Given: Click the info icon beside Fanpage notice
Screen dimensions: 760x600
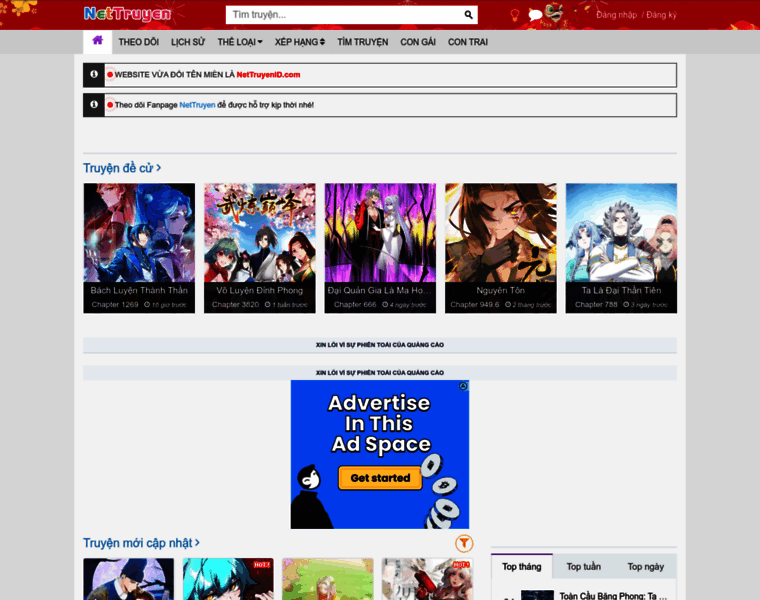Looking at the screenshot, I should (94, 105).
